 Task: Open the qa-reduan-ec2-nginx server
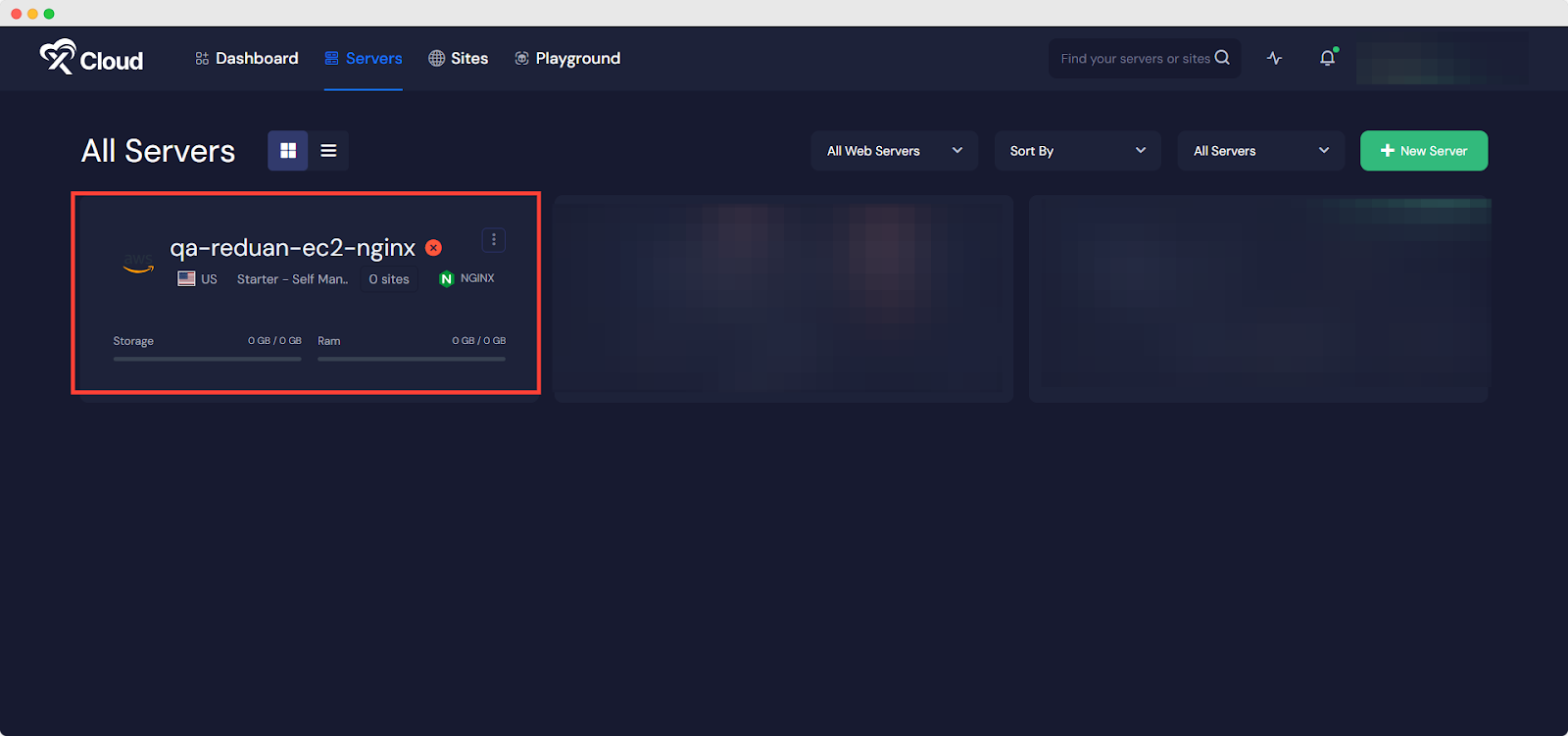[x=292, y=249]
